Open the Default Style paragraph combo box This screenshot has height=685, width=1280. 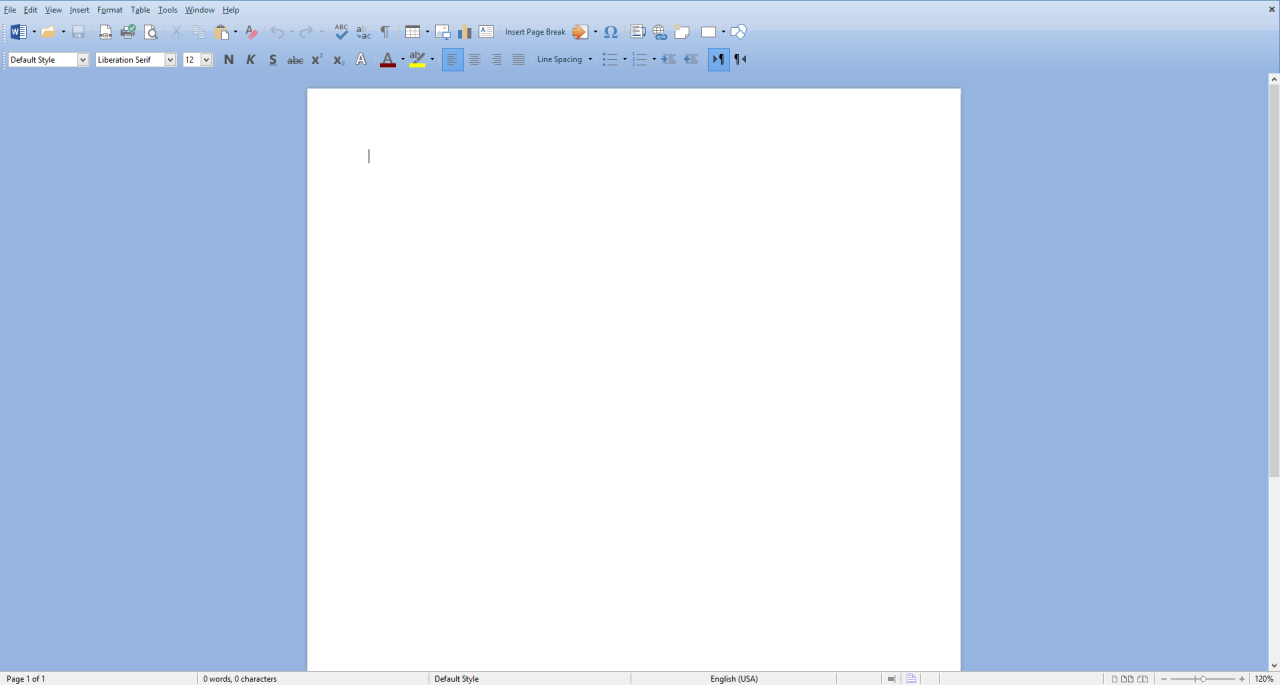tap(48, 60)
